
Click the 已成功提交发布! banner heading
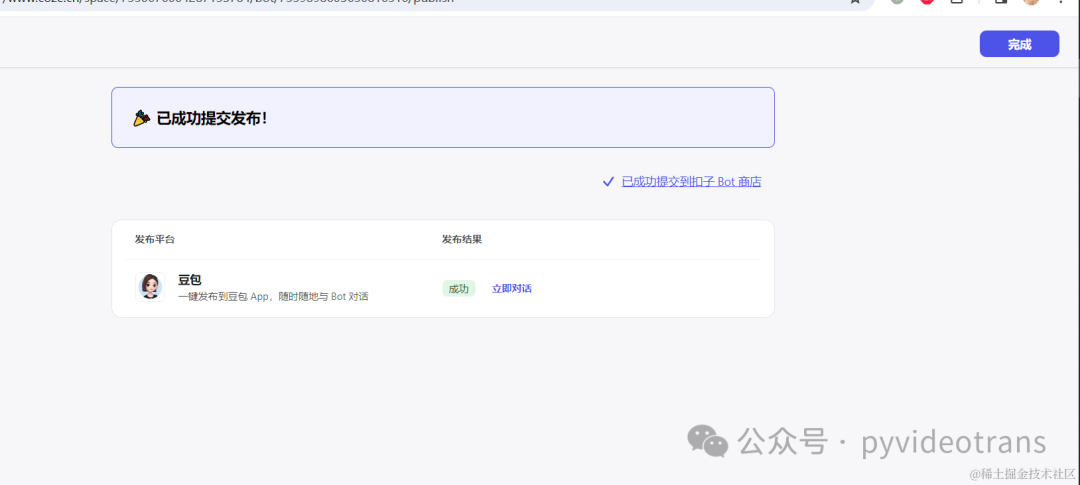pyautogui.click(x=211, y=118)
